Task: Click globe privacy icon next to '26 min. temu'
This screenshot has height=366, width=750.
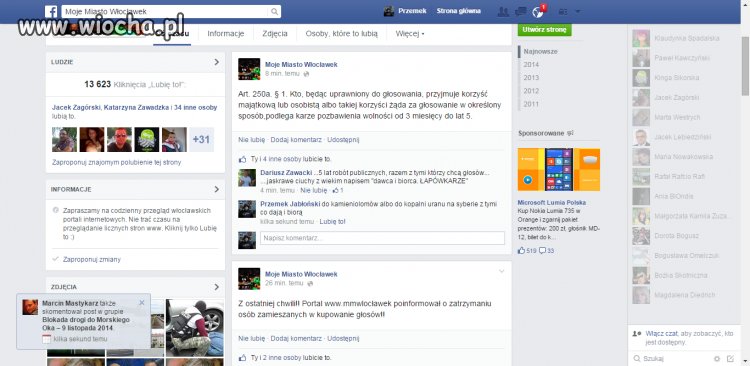Action: pyautogui.click(x=309, y=283)
